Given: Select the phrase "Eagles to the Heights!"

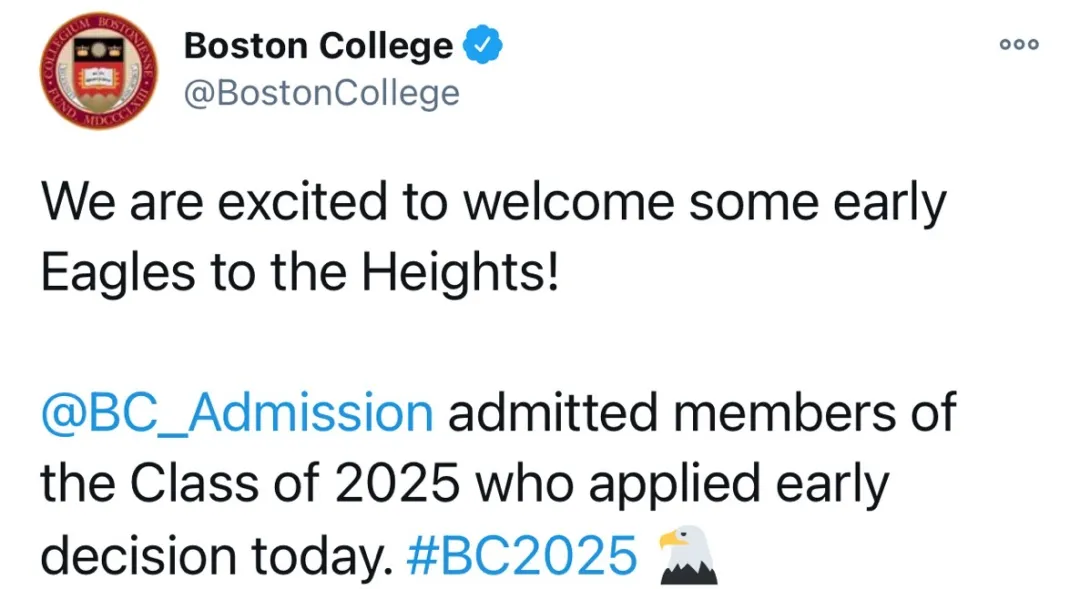Looking at the screenshot, I should tap(300, 273).
